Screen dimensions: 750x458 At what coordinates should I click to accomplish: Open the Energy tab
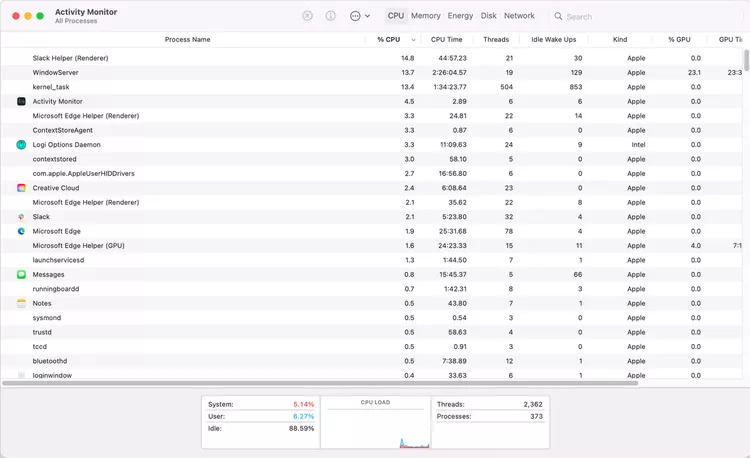pyautogui.click(x=460, y=16)
